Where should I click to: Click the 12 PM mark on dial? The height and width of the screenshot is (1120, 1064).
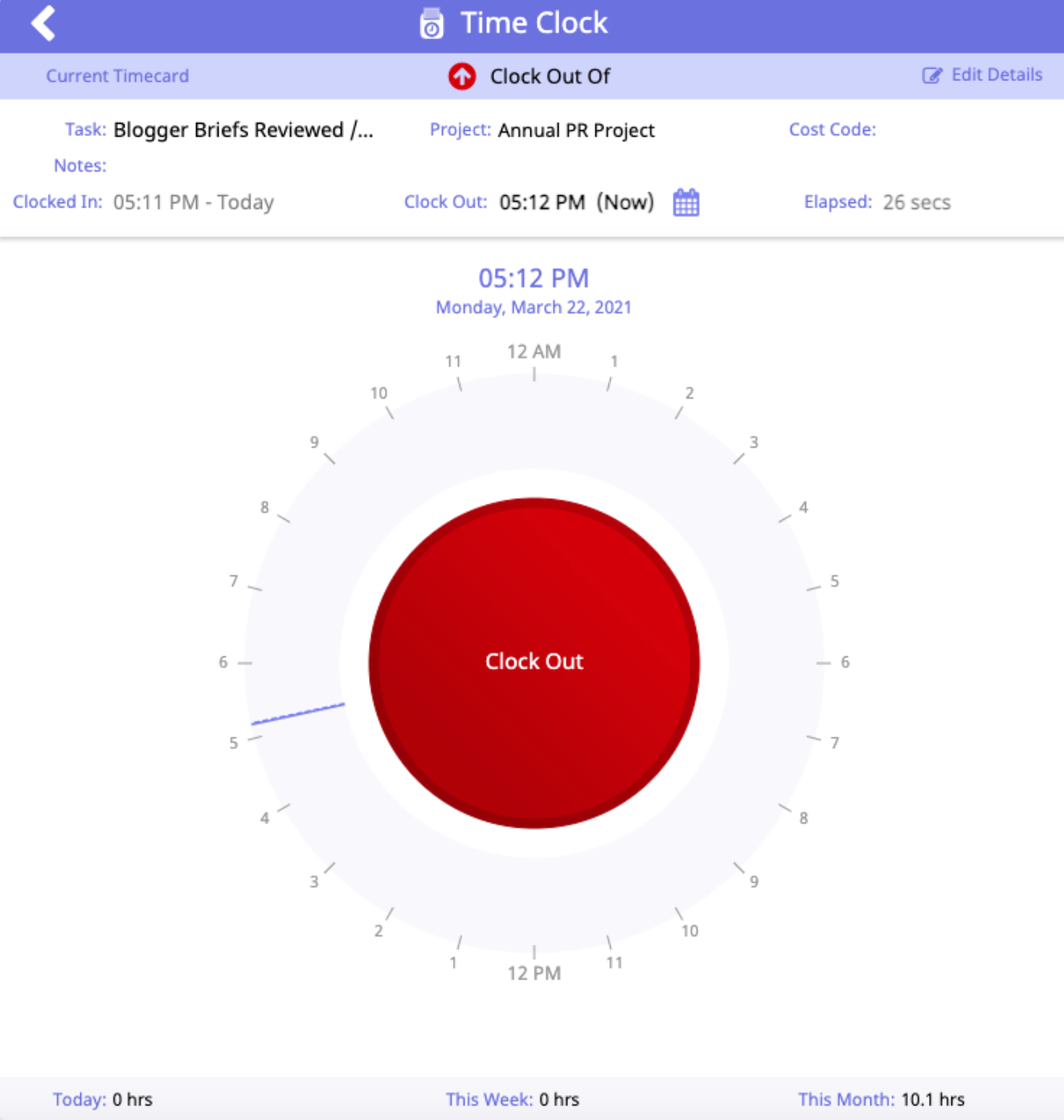click(x=534, y=973)
